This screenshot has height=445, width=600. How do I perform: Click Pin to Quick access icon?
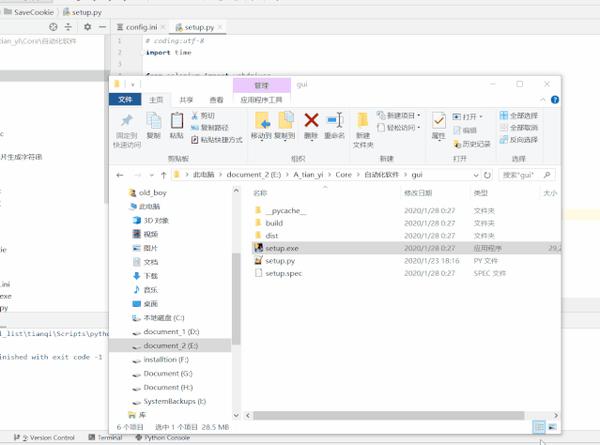click(127, 121)
